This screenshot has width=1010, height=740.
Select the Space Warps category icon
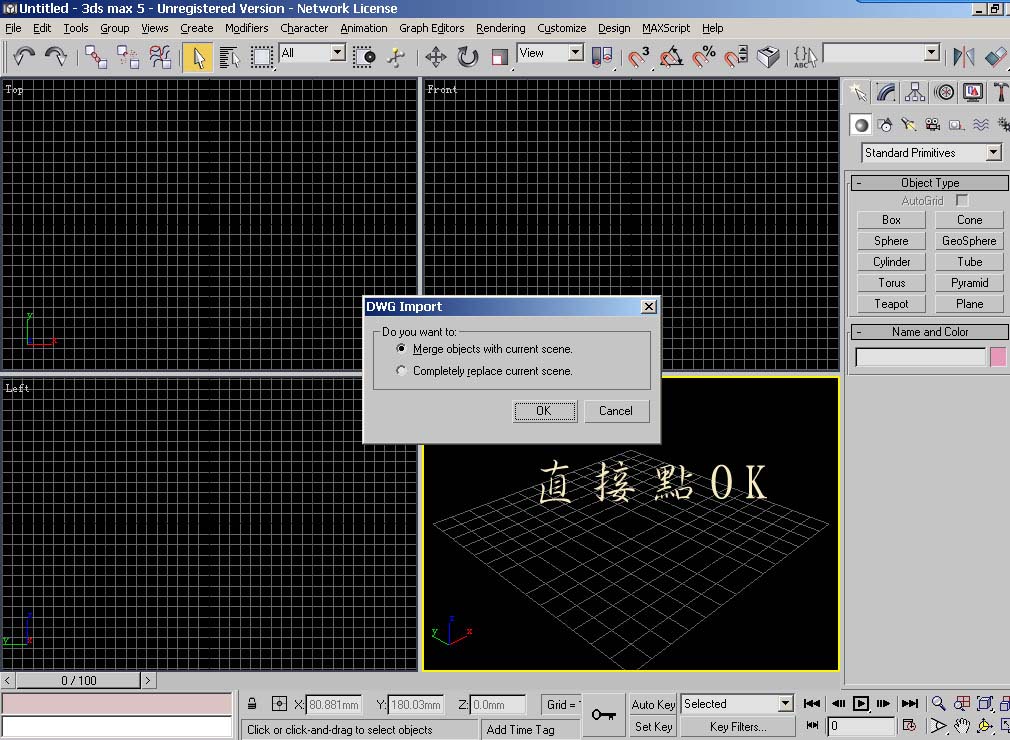pyautogui.click(x=980, y=125)
